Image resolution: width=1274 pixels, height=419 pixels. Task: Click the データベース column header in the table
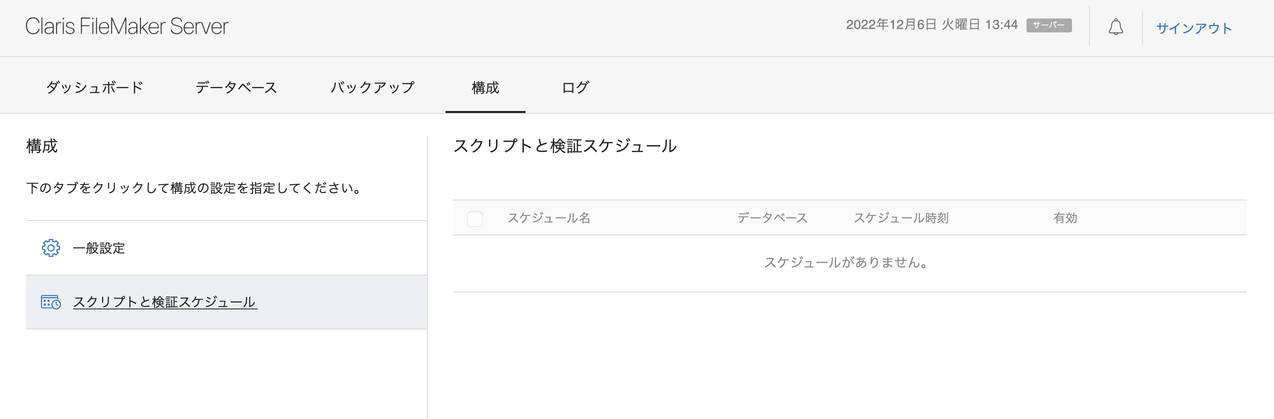[772, 218]
